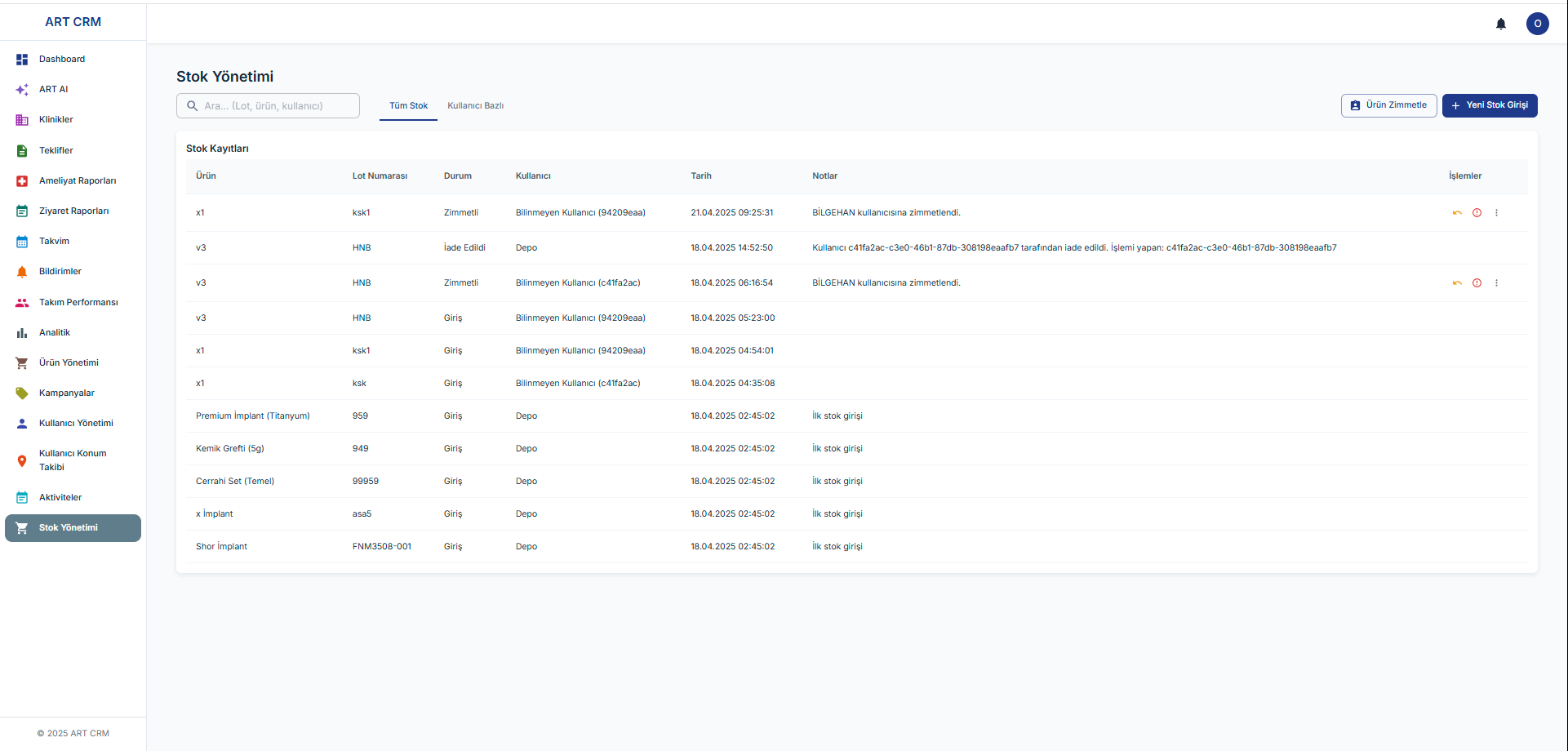1568x751 pixels.
Task: Open Kampanyalar from the sidebar
Action: click(67, 393)
